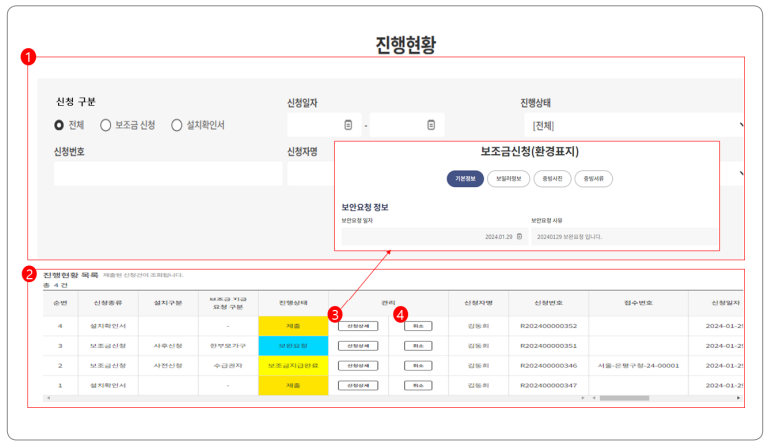Image resolution: width=771 pixels, height=446 pixels.
Task: Click the 신청종류 column header
Action: pyautogui.click(x=108, y=303)
